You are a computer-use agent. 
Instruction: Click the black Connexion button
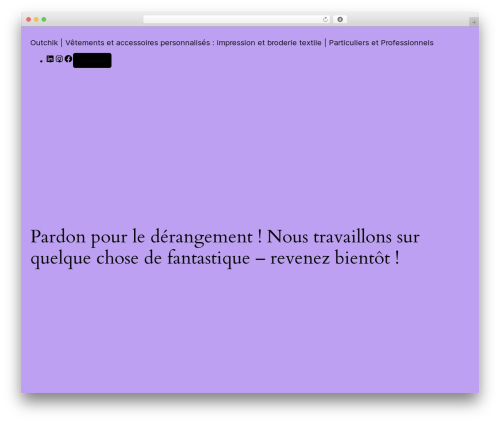click(92, 60)
